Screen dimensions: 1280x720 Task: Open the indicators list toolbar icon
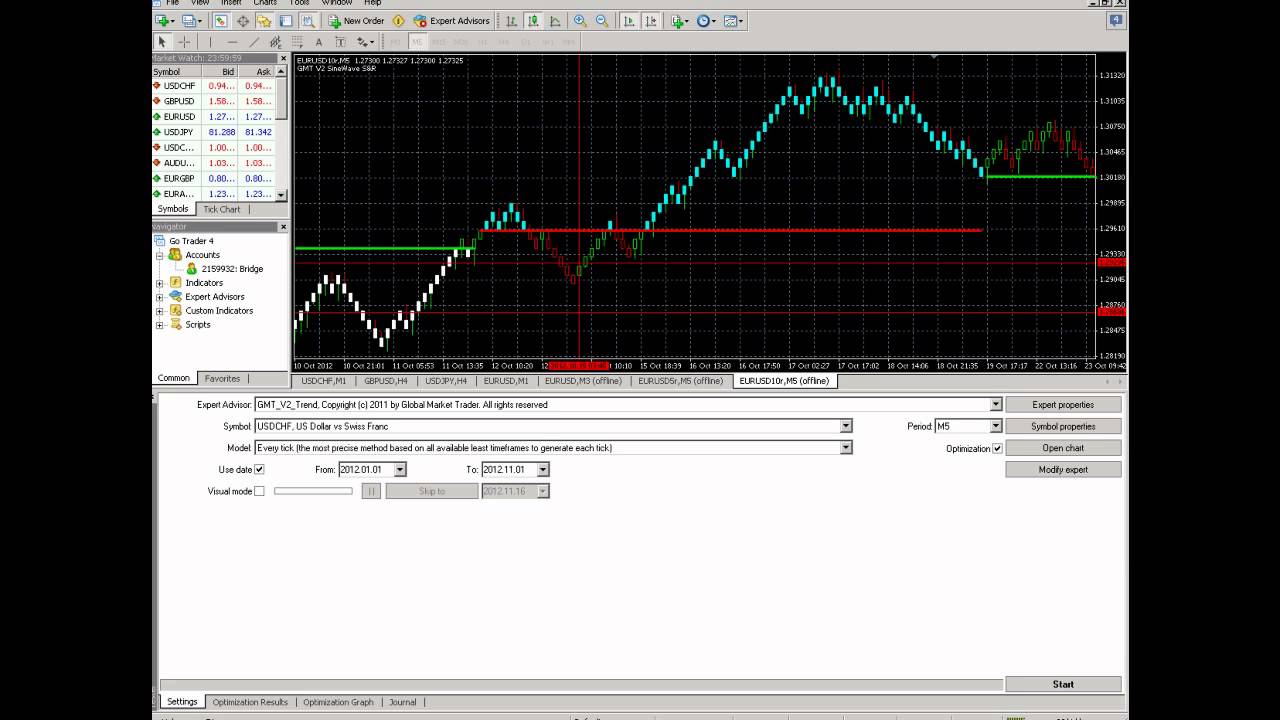[680, 21]
